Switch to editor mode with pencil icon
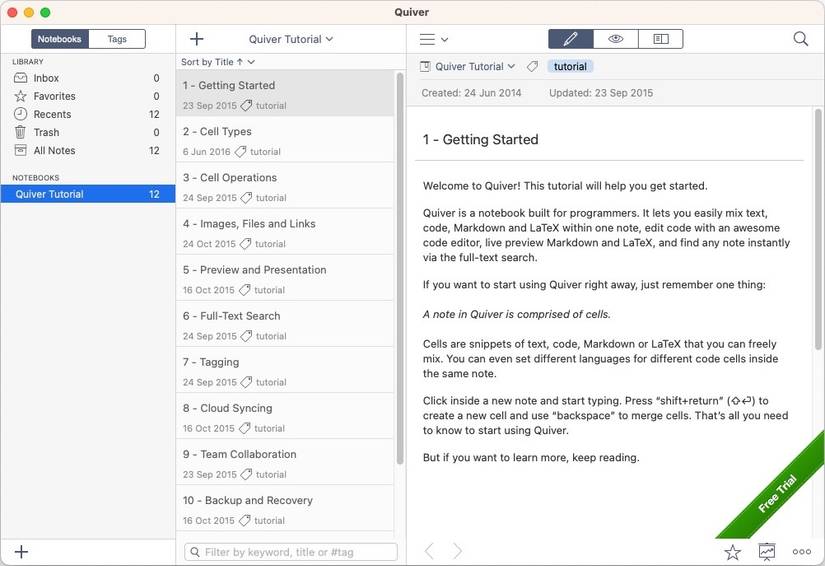Image resolution: width=825 pixels, height=566 pixels. pos(571,39)
